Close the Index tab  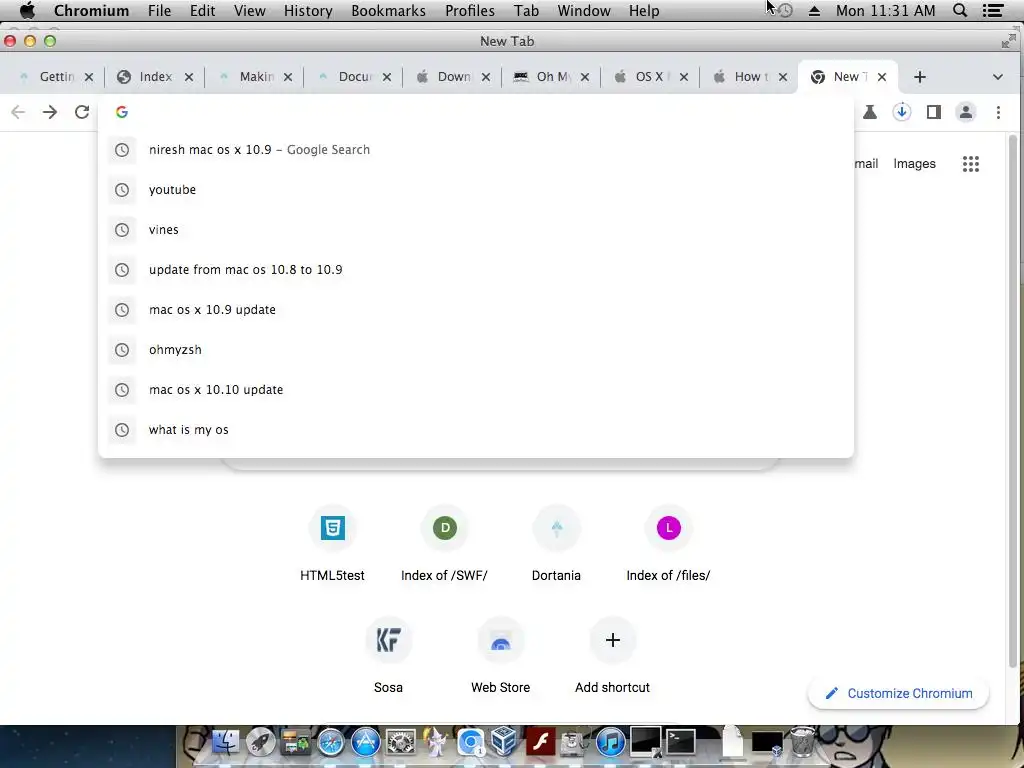189,77
